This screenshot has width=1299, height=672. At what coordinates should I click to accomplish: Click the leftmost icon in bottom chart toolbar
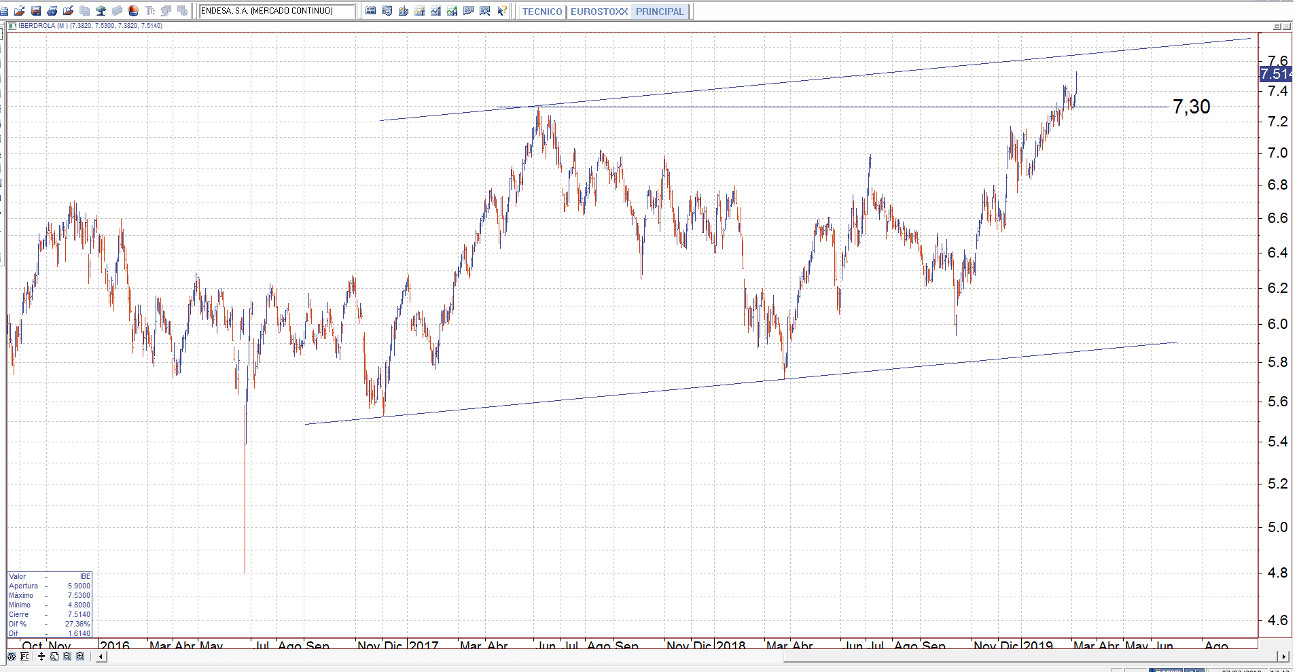pyautogui.click(x=12, y=657)
